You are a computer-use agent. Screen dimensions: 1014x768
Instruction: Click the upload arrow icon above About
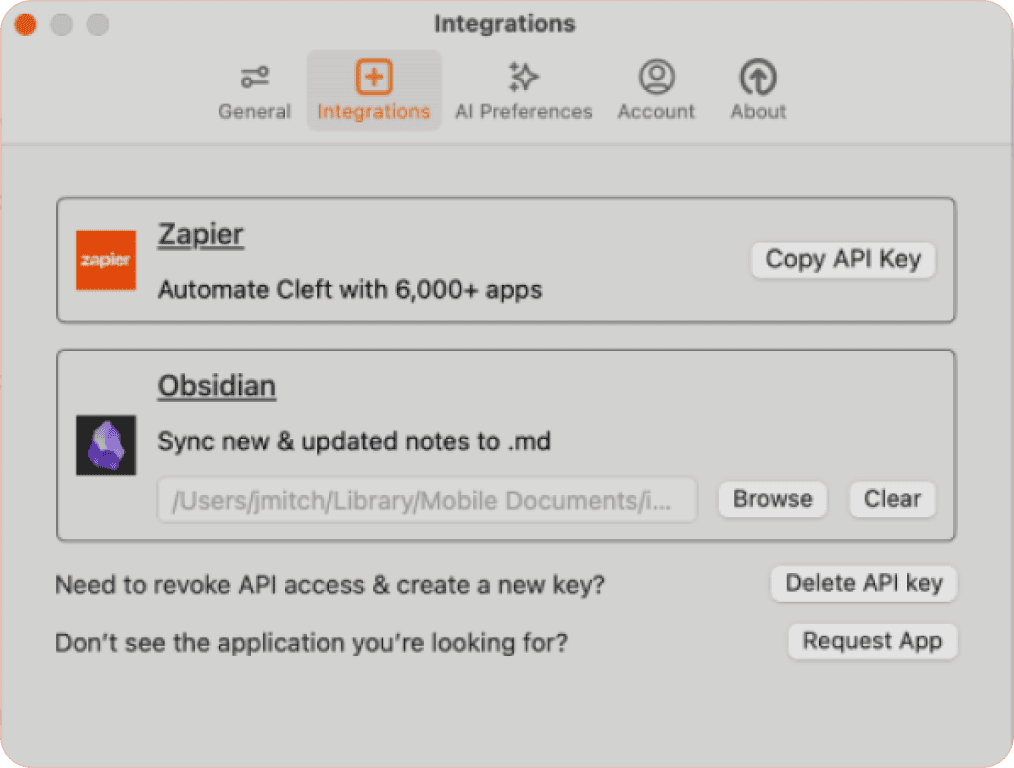[757, 75]
